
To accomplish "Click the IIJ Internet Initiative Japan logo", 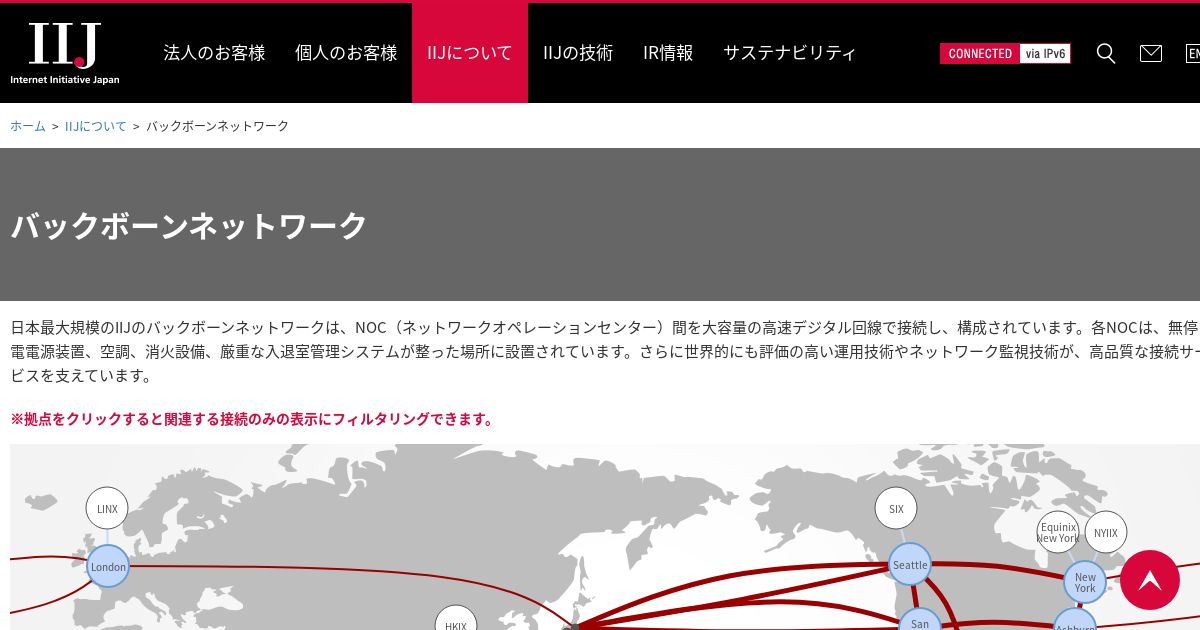I will [65, 53].
